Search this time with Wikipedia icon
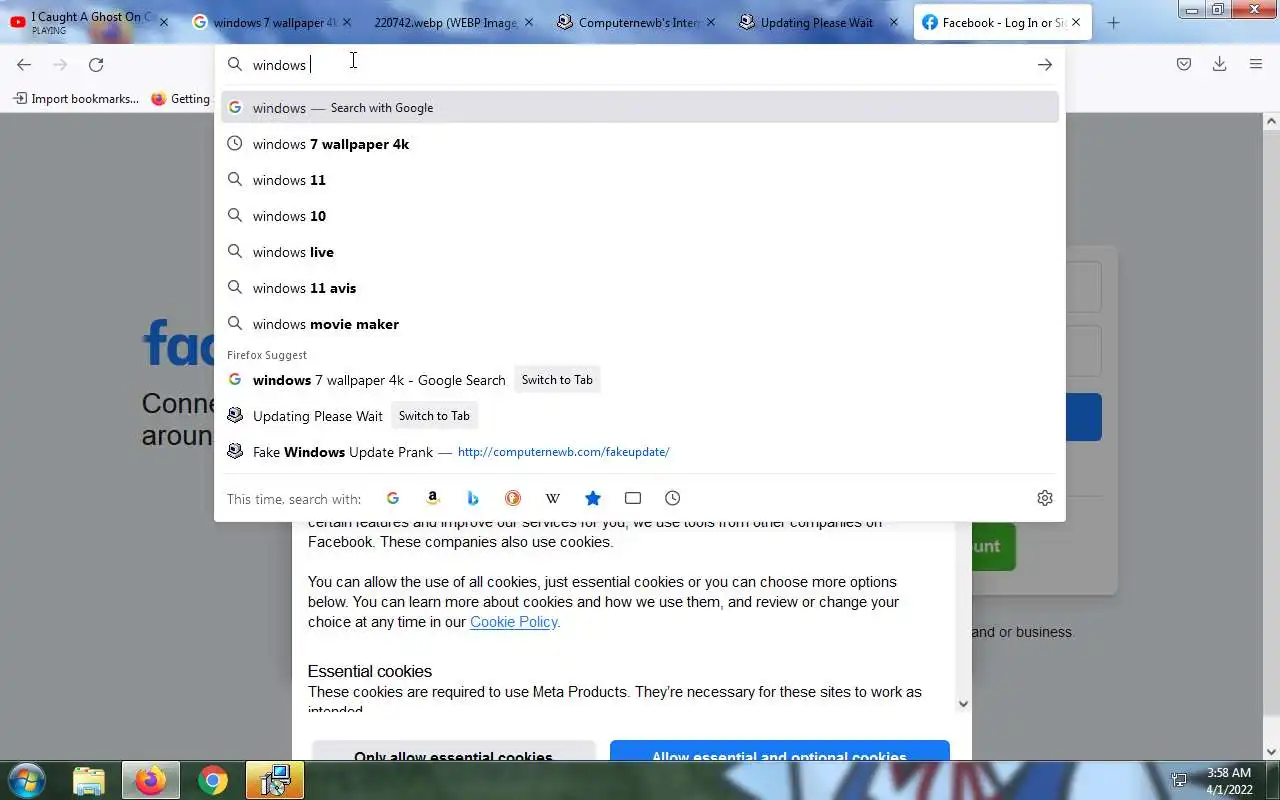1280x800 pixels. pyautogui.click(x=553, y=498)
